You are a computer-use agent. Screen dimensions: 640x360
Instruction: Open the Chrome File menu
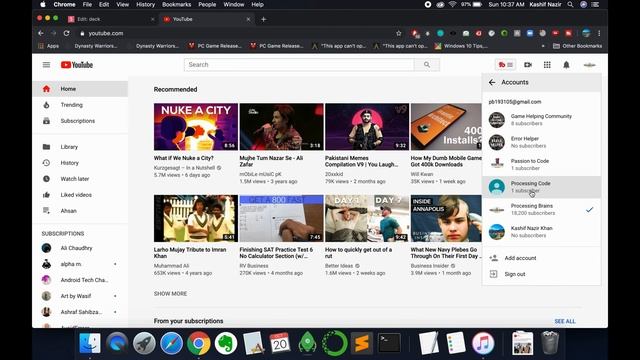[87, 4]
